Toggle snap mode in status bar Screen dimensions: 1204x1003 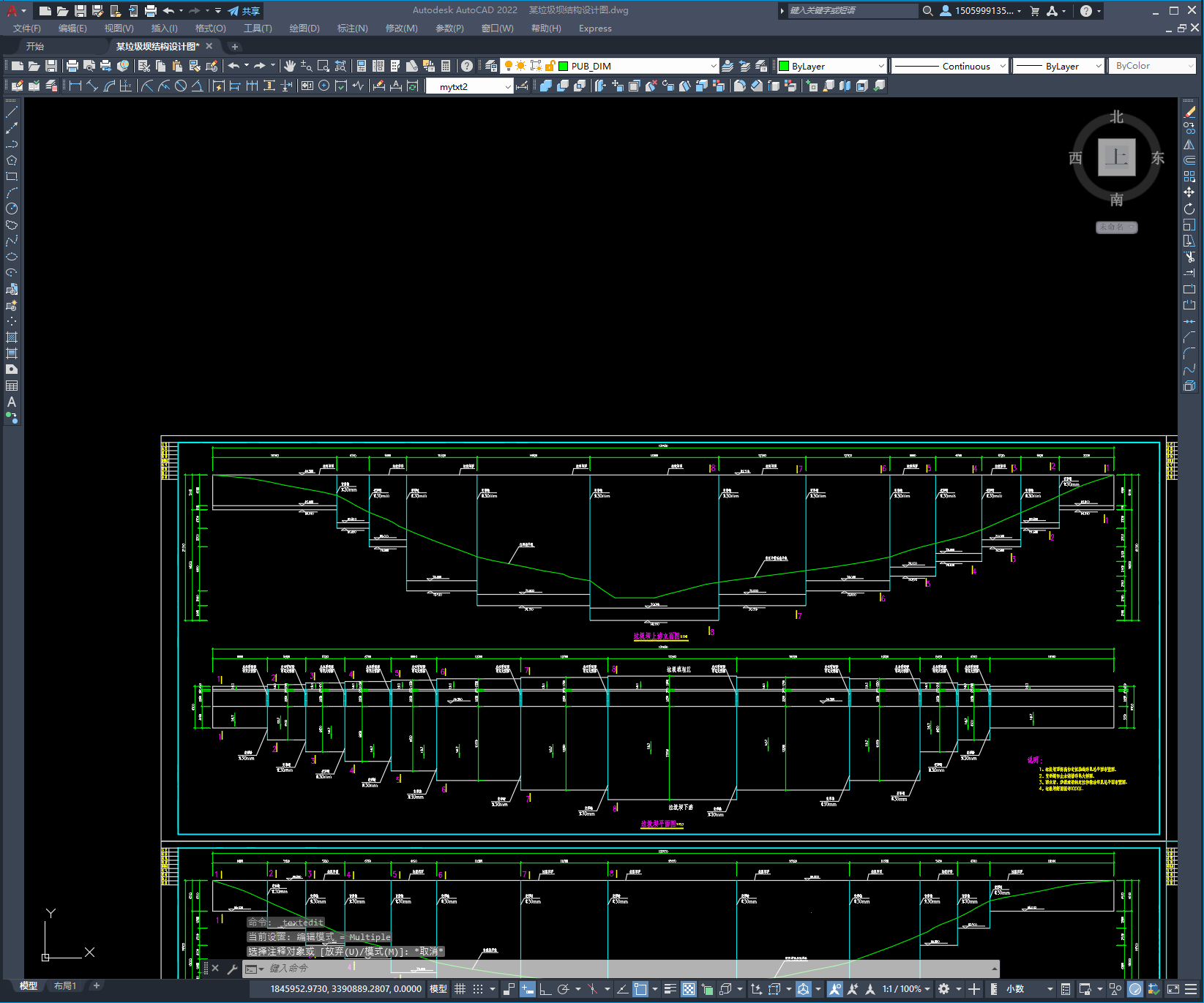pyautogui.click(x=478, y=989)
